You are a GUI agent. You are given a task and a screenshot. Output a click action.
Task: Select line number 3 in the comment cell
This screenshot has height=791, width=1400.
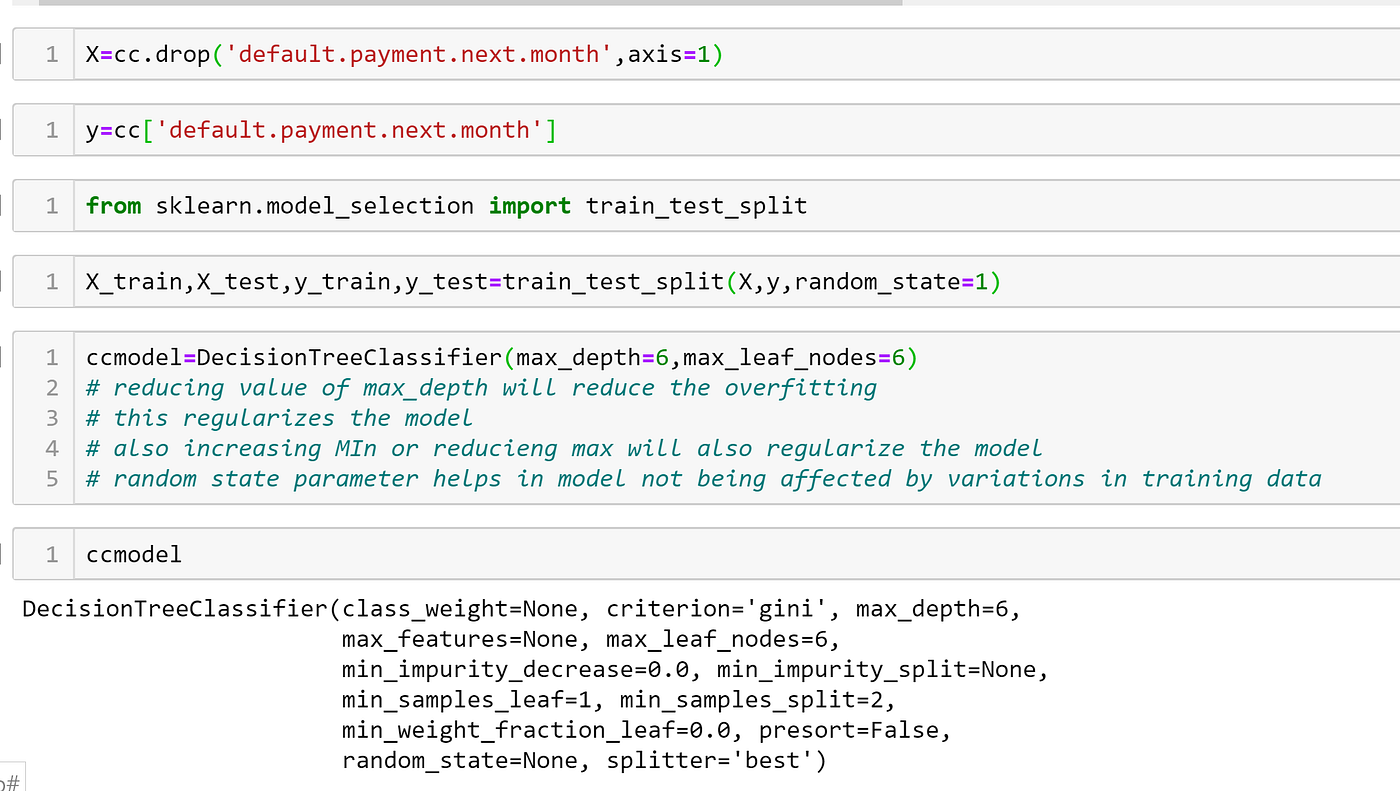[x=51, y=417]
